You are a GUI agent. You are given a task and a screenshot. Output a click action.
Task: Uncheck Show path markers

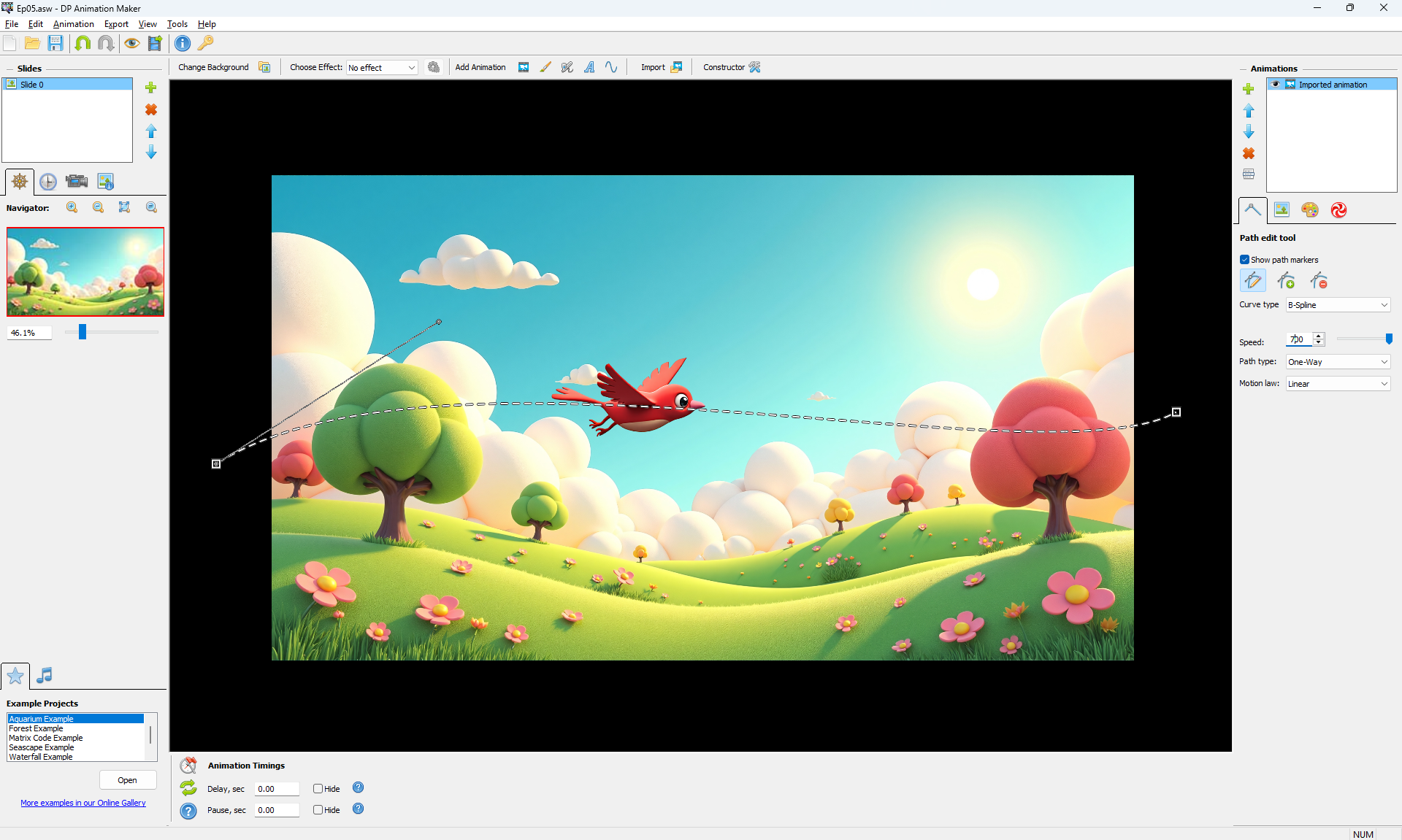pyautogui.click(x=1244, y=260)
